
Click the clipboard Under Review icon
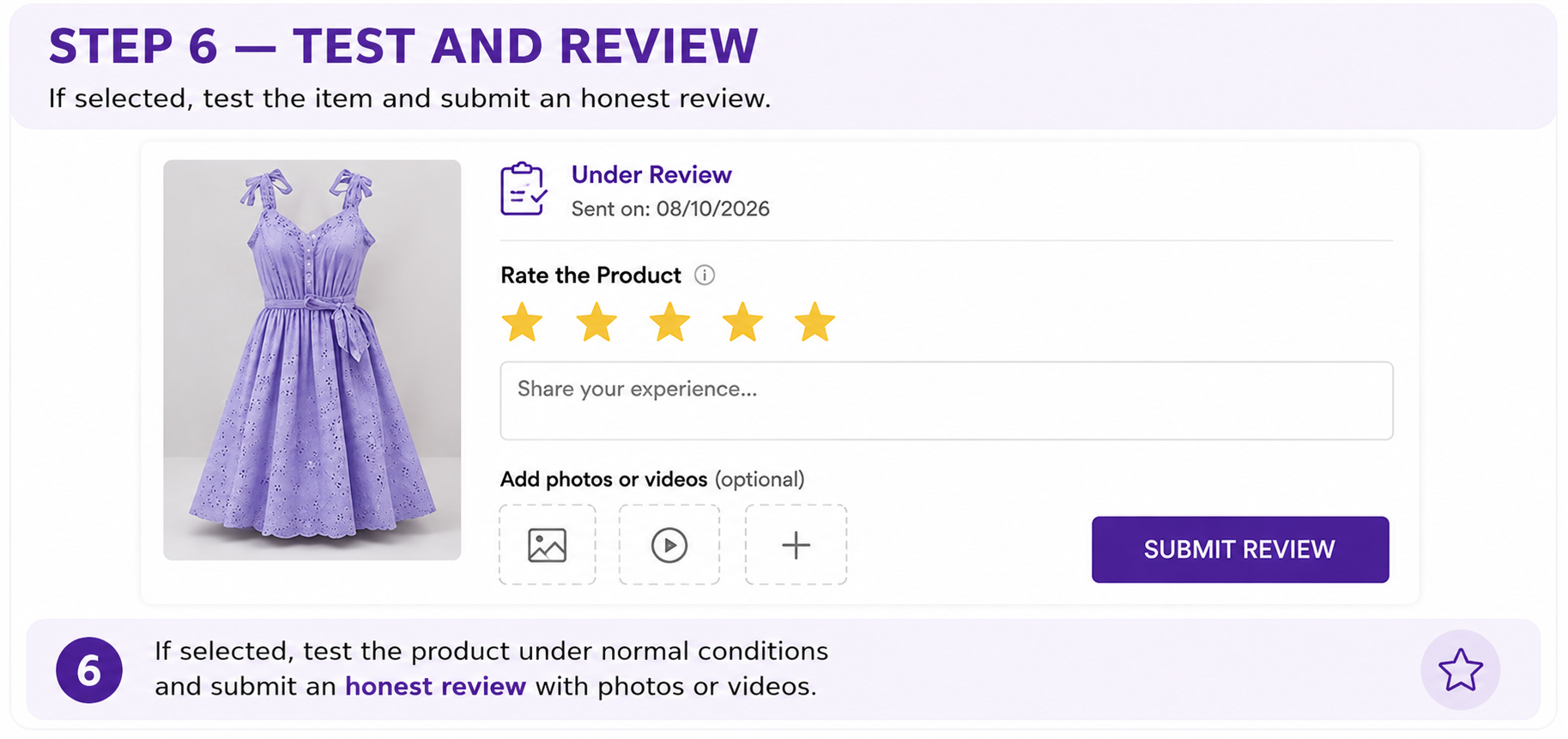click(524, 189)
